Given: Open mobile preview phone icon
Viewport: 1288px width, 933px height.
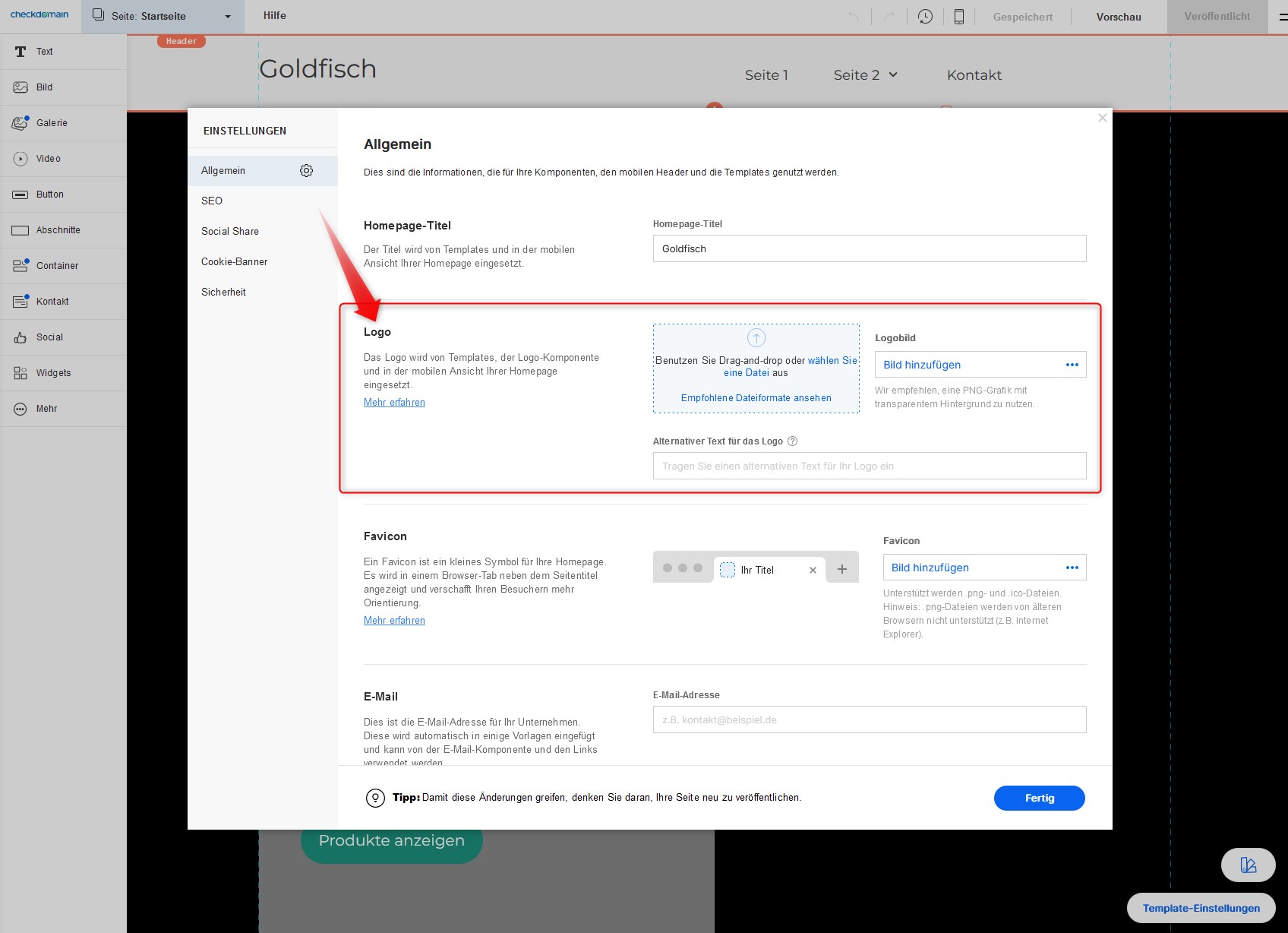Looking at the screenshot, I should [x=958, y=17].
